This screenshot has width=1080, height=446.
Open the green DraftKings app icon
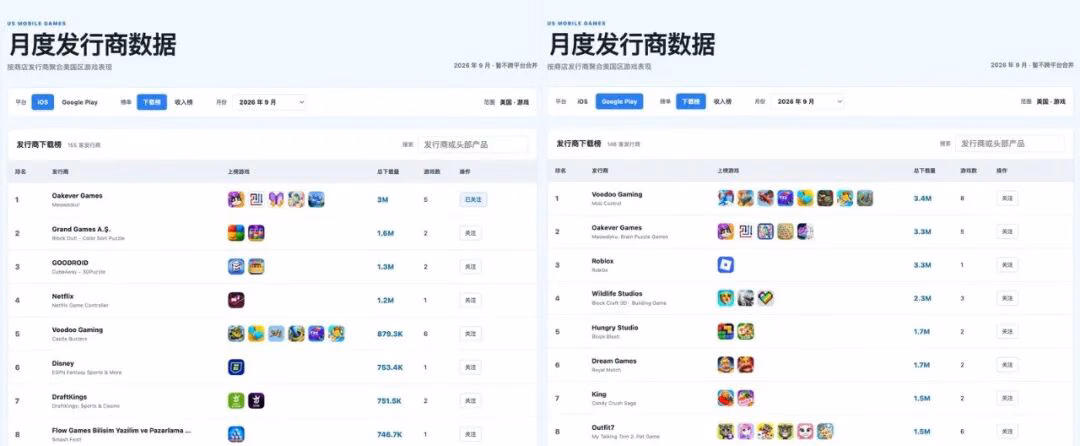pos(236,401)
